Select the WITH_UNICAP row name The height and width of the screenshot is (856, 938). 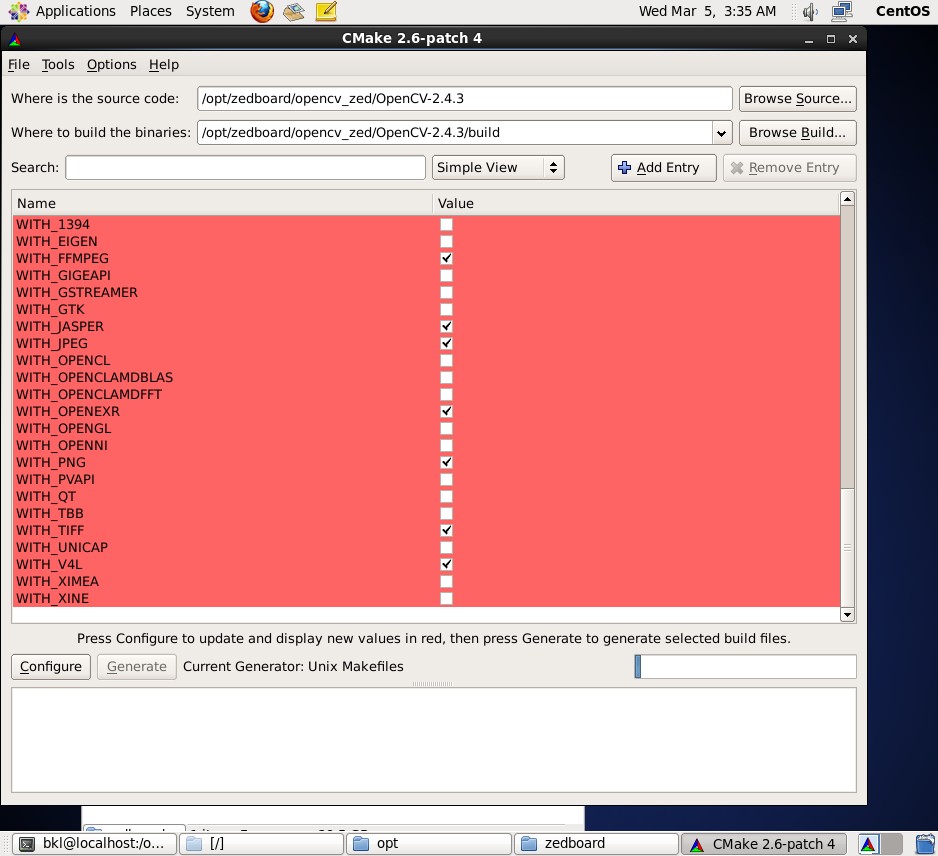62,547
